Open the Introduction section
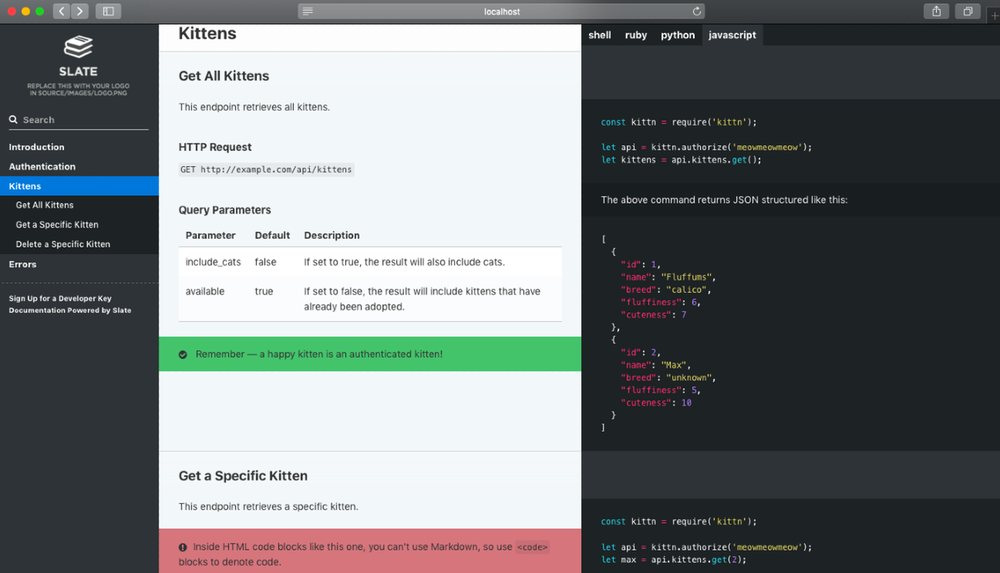The height and width of the screenshot is (573, 1000). 37,147
